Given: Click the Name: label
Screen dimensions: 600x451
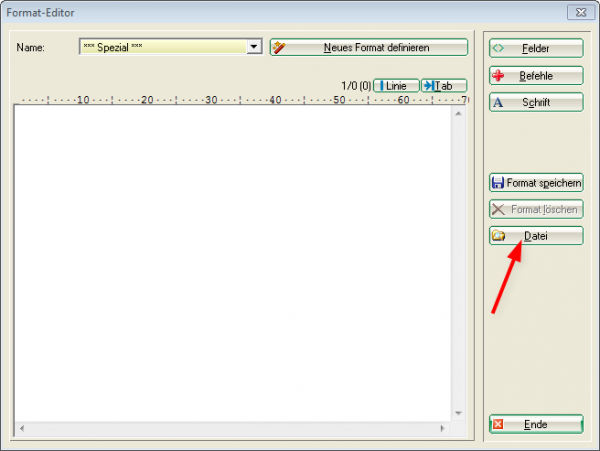Looking at the screenshot, I should pyautogui.click(x=31, y=47).
